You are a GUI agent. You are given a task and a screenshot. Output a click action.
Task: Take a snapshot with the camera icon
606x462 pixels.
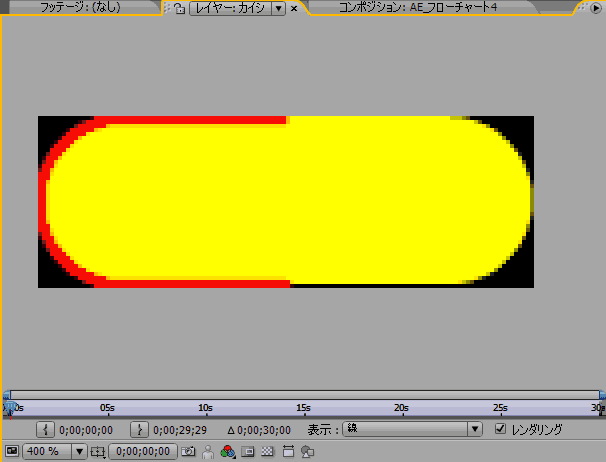(x=188, y=451)
